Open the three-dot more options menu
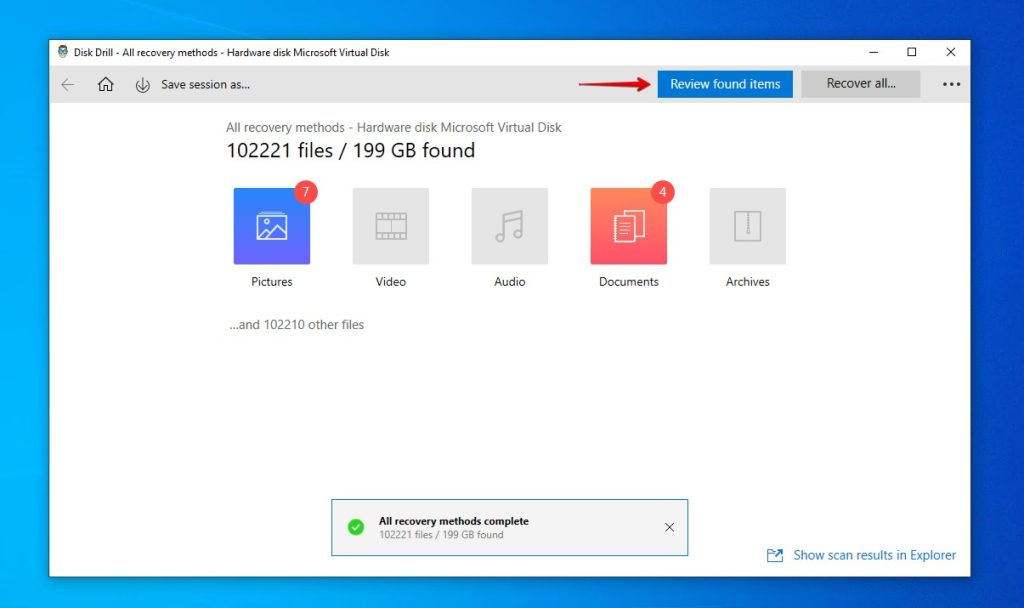The image size is (1024, 608). (952, 84)
